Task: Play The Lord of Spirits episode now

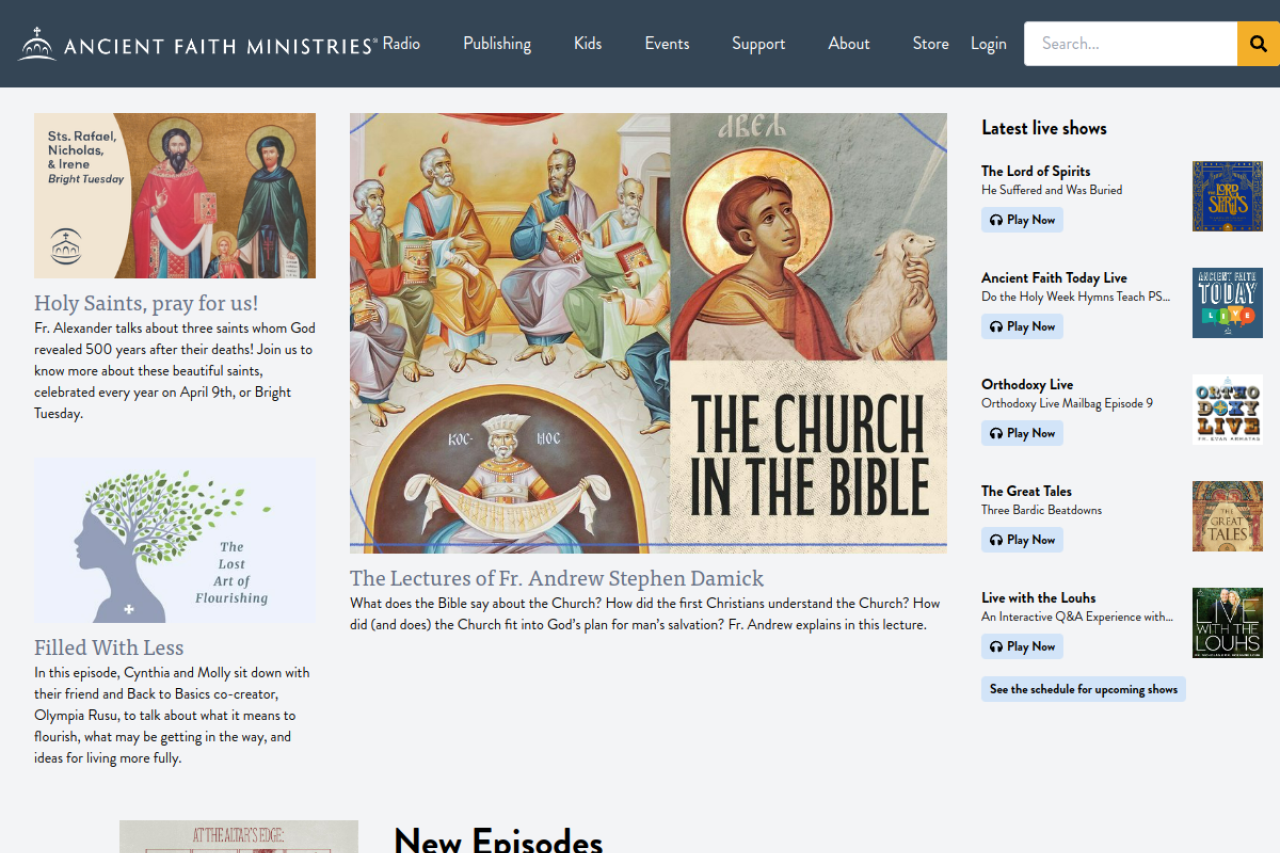Action: click(1021, 220)
